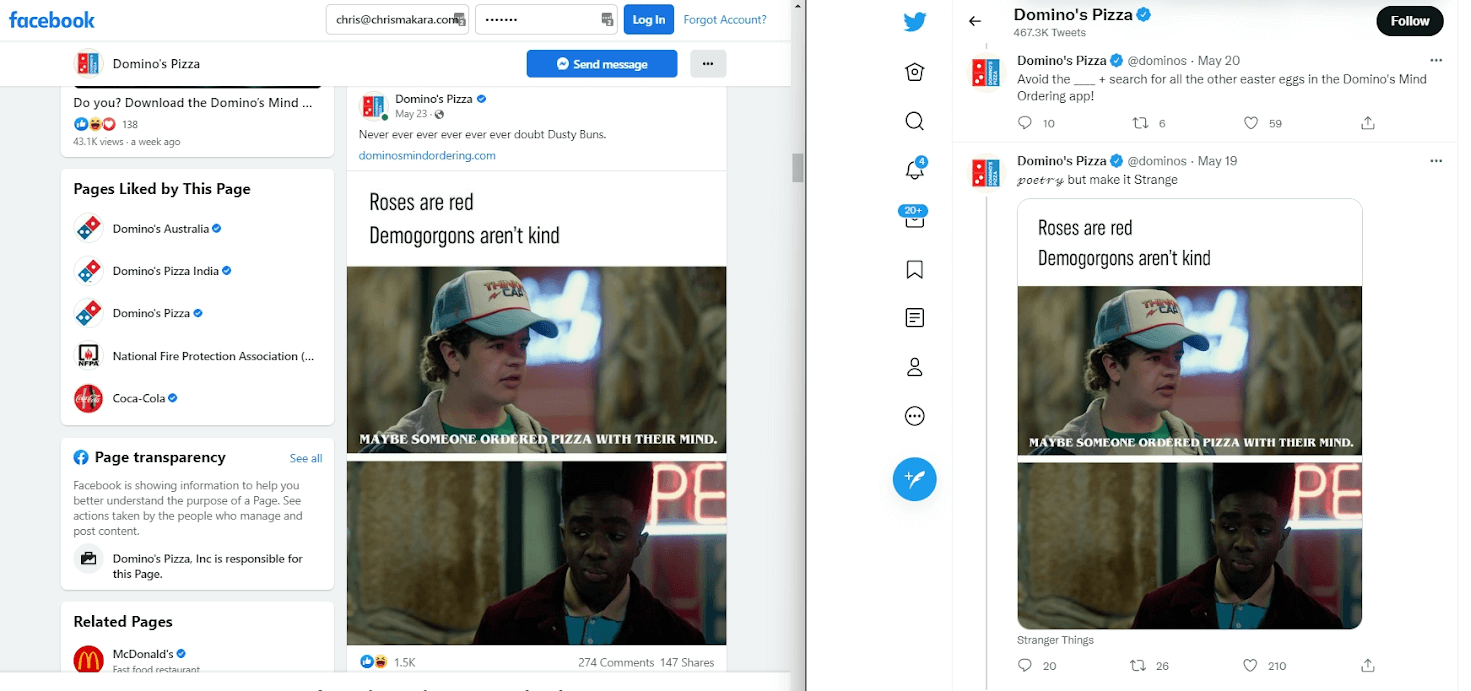Click the Domino's avatar on May 20 tweet
Screen dimensions: 1471x691
pos(986,72)
